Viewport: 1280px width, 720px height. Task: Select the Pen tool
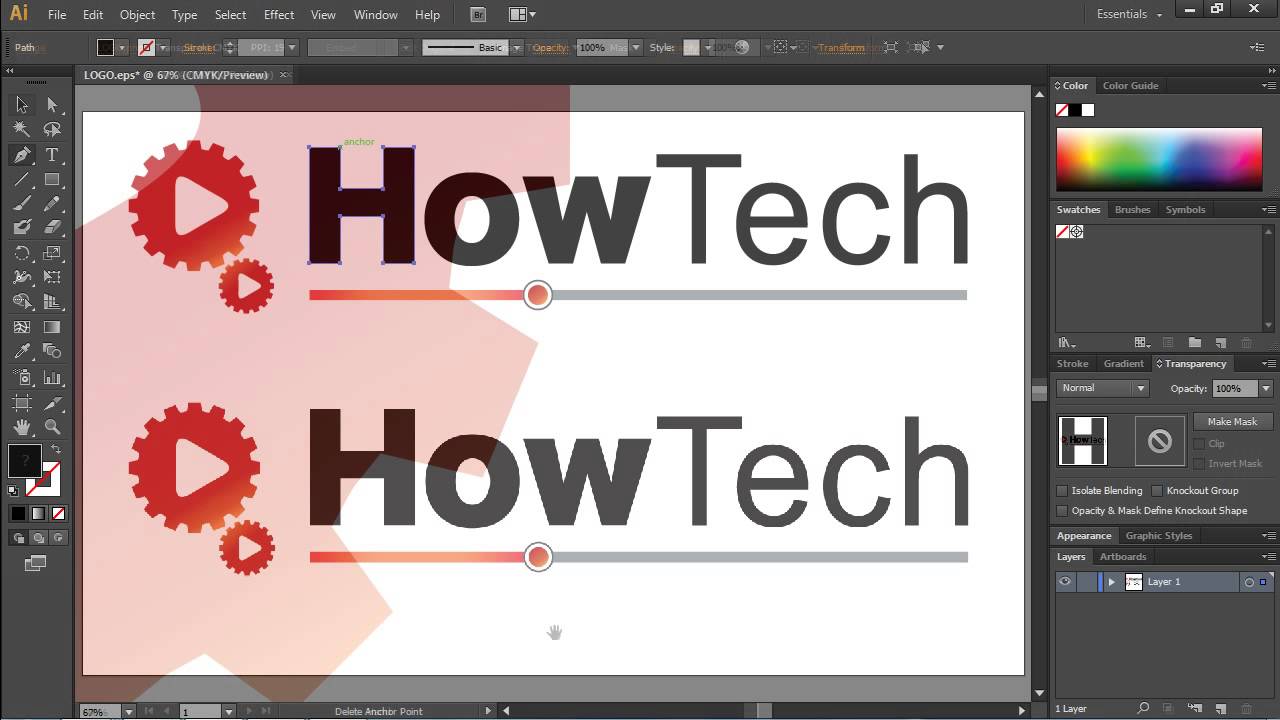(x=22, y=155)
